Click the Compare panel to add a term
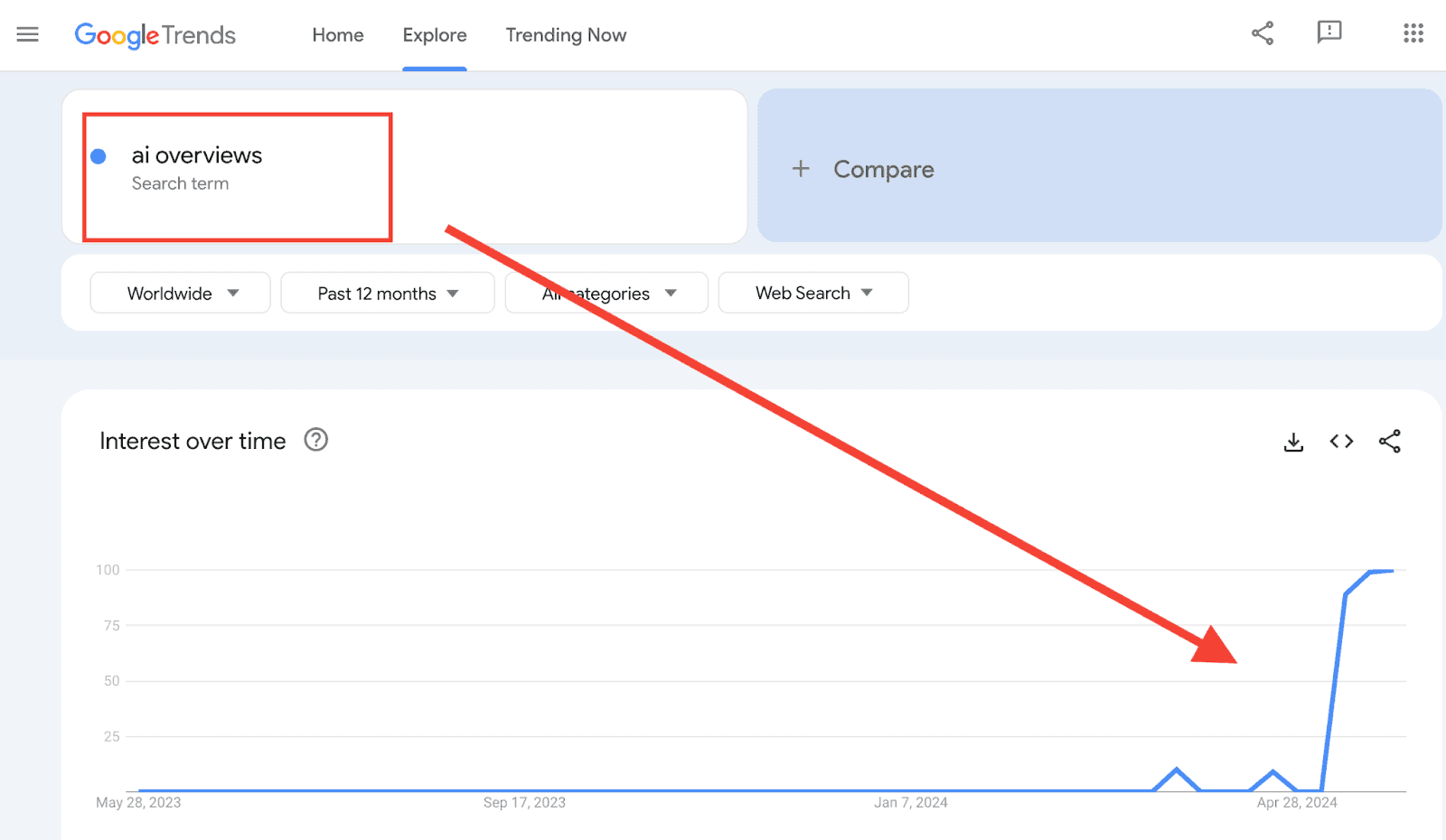The height and width of the screenshot is (840, 1446). pos(1099,165)
